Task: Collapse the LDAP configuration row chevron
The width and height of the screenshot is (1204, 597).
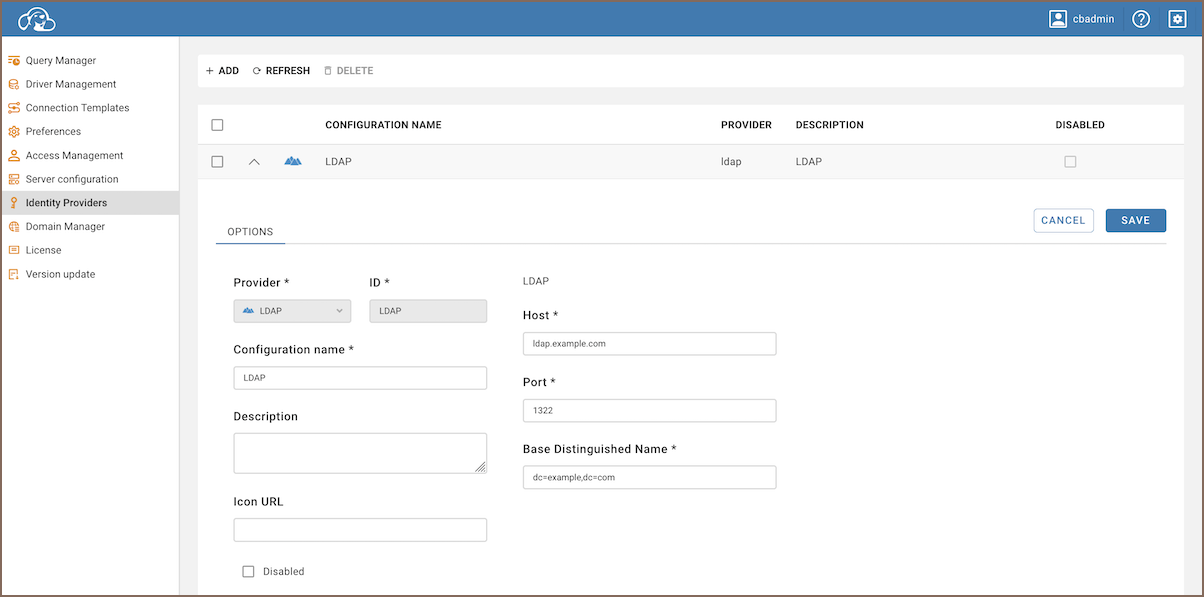Action: coord(254,161)
